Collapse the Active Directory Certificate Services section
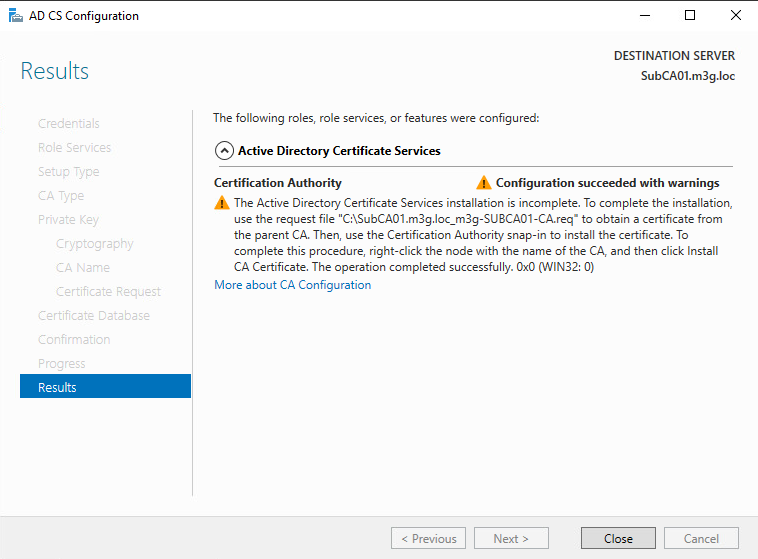 (224, 151)
